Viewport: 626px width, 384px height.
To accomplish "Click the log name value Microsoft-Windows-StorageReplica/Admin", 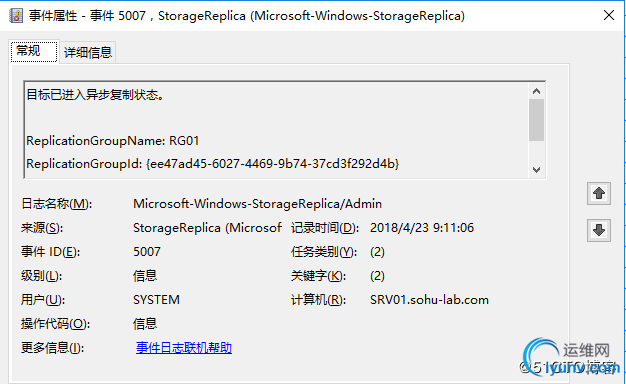I will point(257,204).
